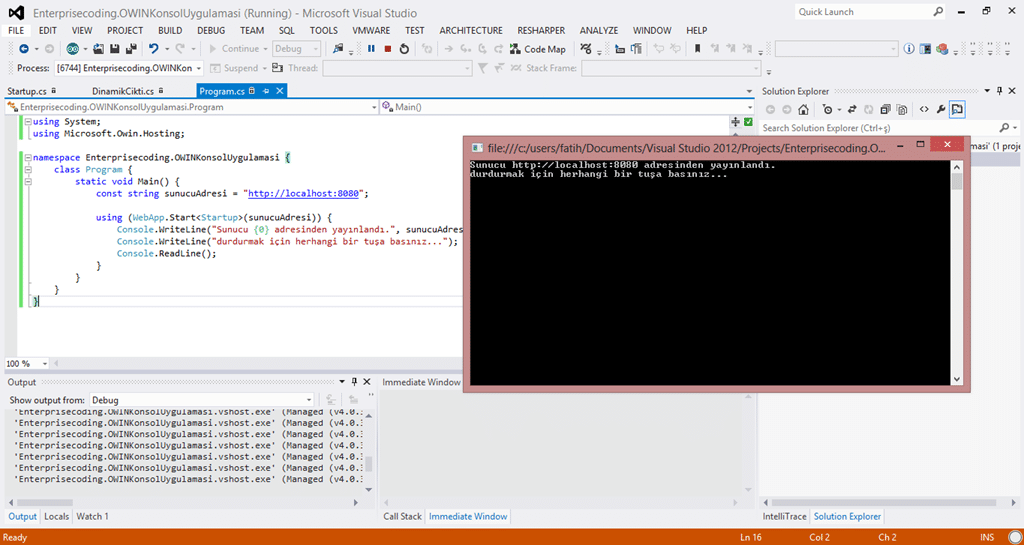Click Solution Explorer Home icon
Screen dimensions: 1024x545
point(803,110)
